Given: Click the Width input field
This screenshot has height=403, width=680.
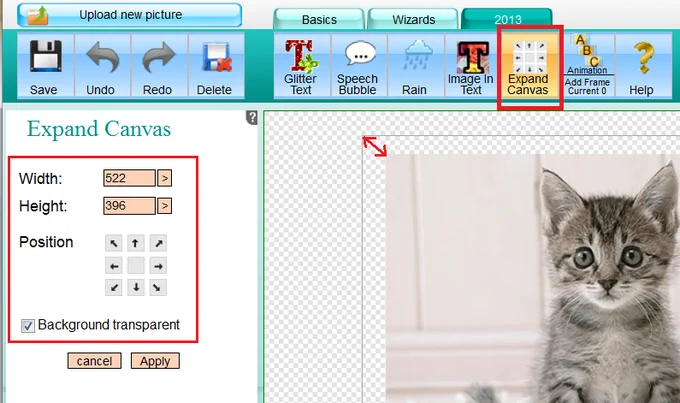Looking at the screenshot, I should (129, 178).
